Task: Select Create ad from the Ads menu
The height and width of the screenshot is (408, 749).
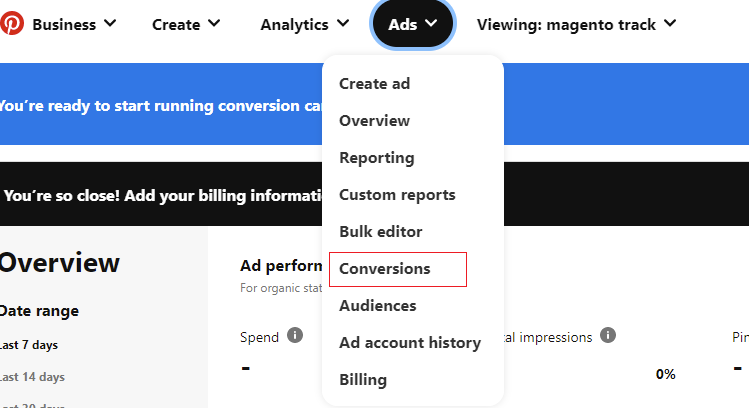Action: click(374, 84)
